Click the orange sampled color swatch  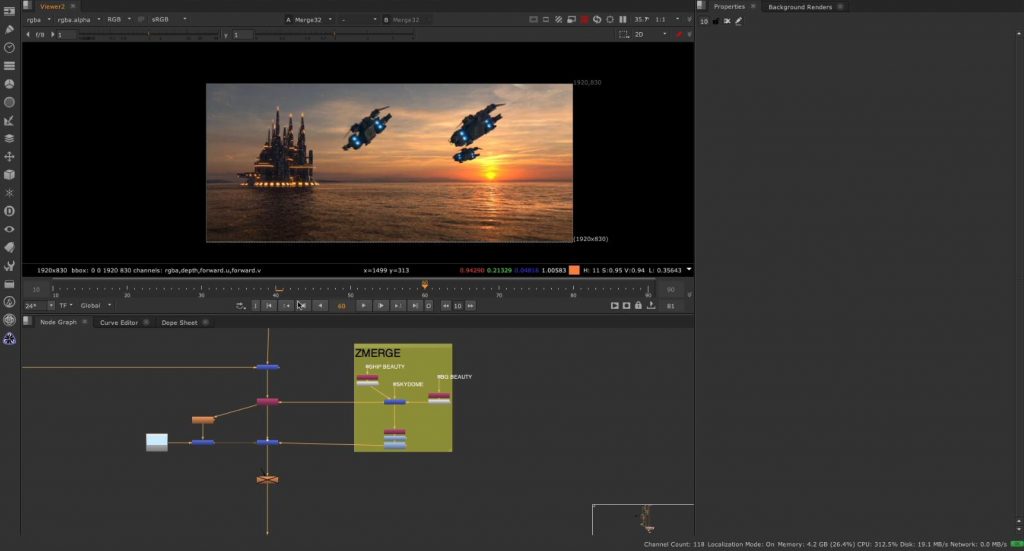tap(574, 270)
